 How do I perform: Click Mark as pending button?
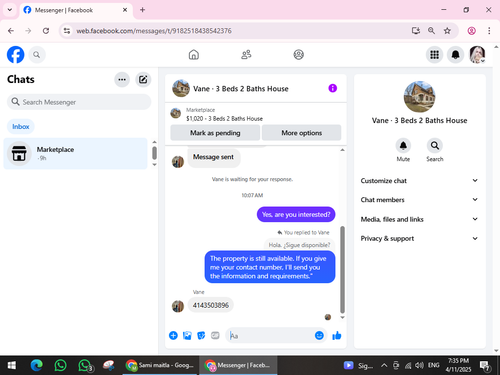pos(215,133)
